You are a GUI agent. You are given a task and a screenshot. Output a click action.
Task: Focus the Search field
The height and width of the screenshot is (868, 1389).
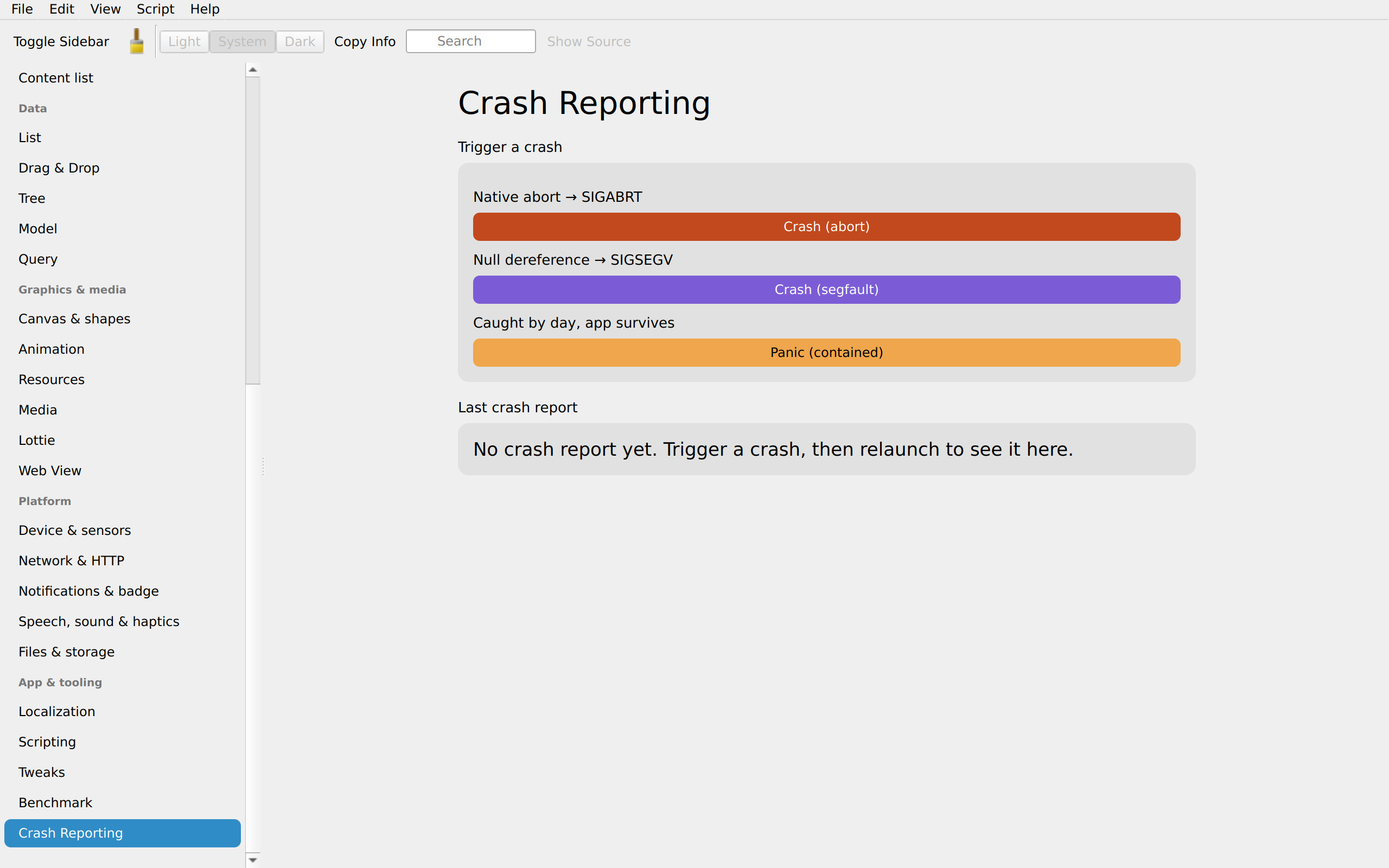[x=470, y=41]
